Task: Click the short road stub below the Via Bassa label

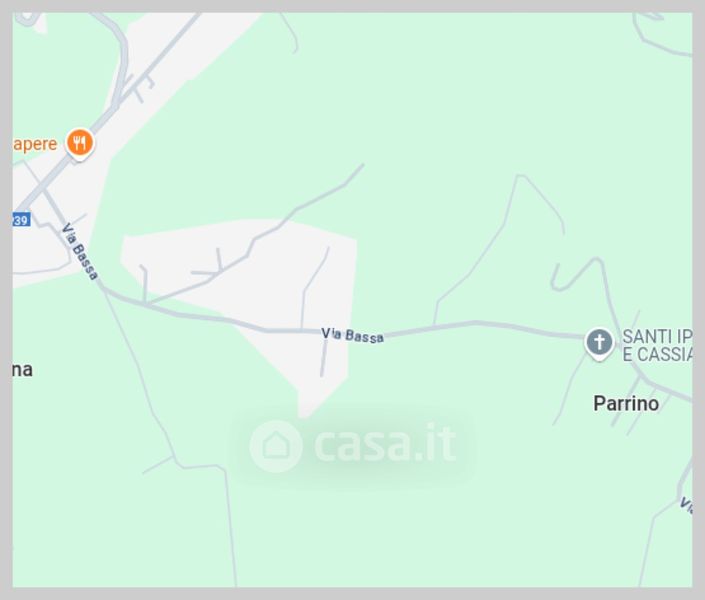Action: [x=324, y=358]
